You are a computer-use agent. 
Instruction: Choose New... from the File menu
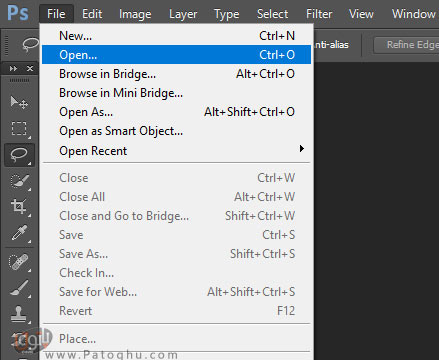176,36
